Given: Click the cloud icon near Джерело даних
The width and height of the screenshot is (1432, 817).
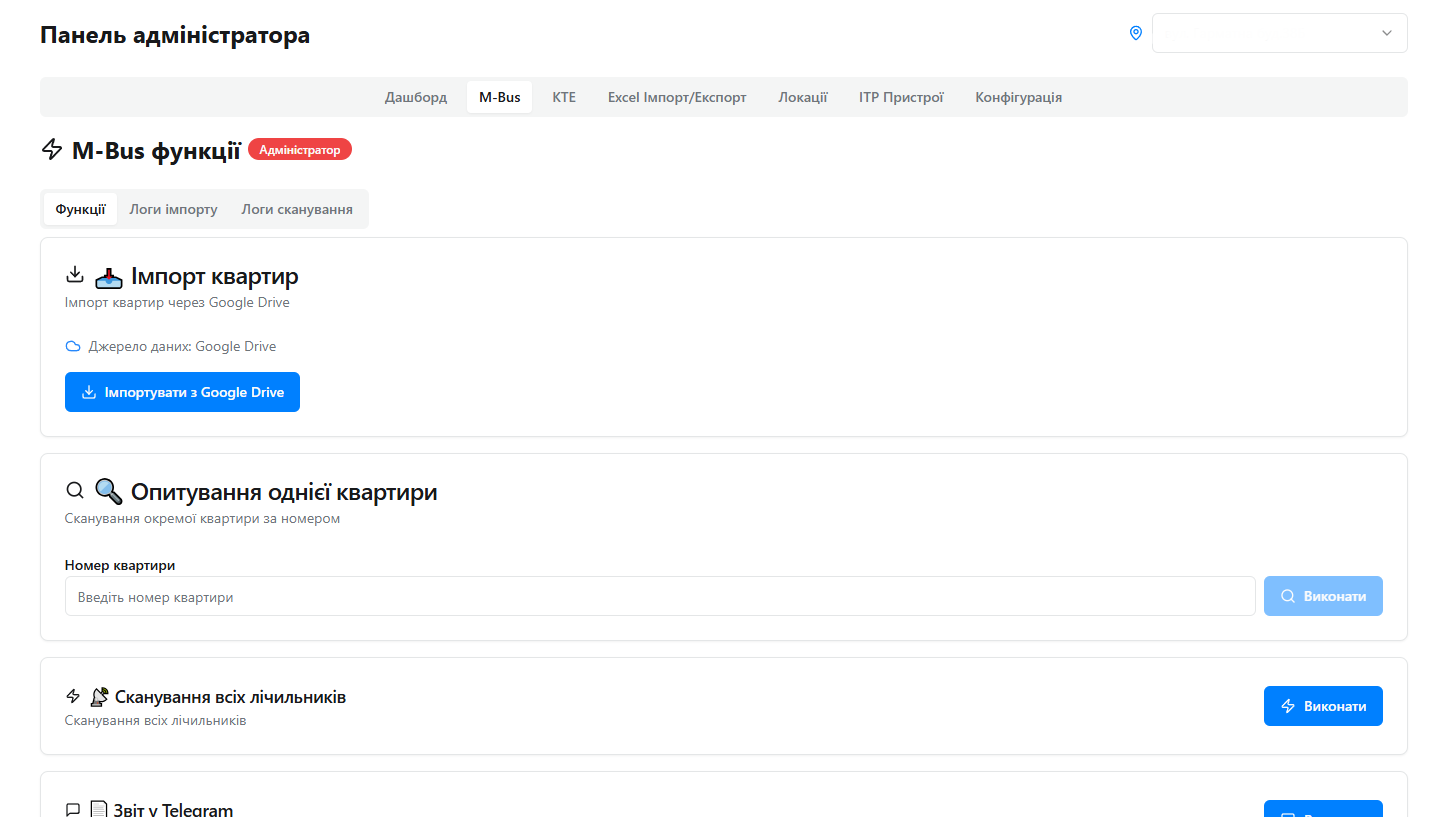Looking at the screenshot, I should coord(73,347).
